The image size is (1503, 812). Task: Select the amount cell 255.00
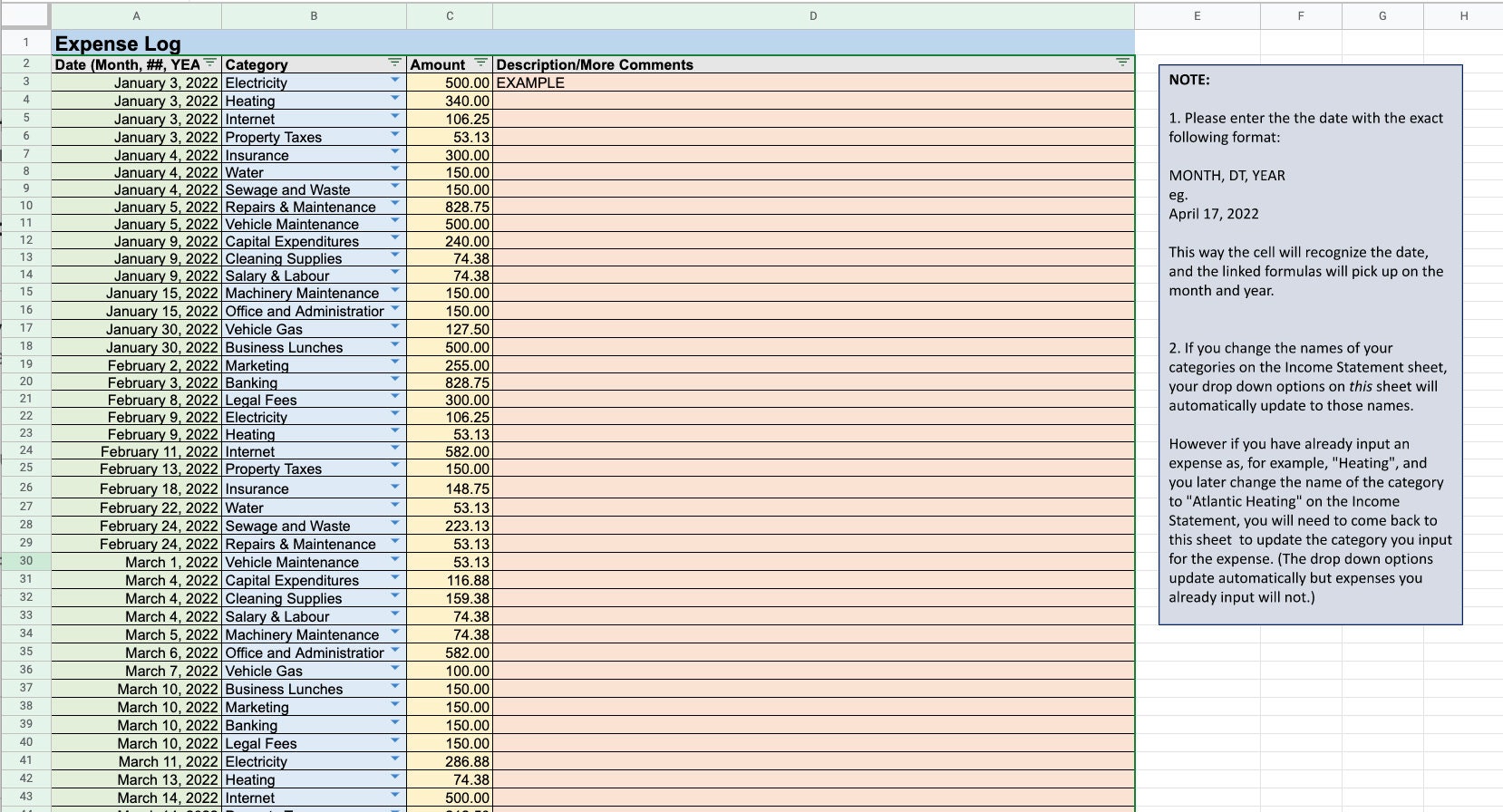tap(450, 365)
